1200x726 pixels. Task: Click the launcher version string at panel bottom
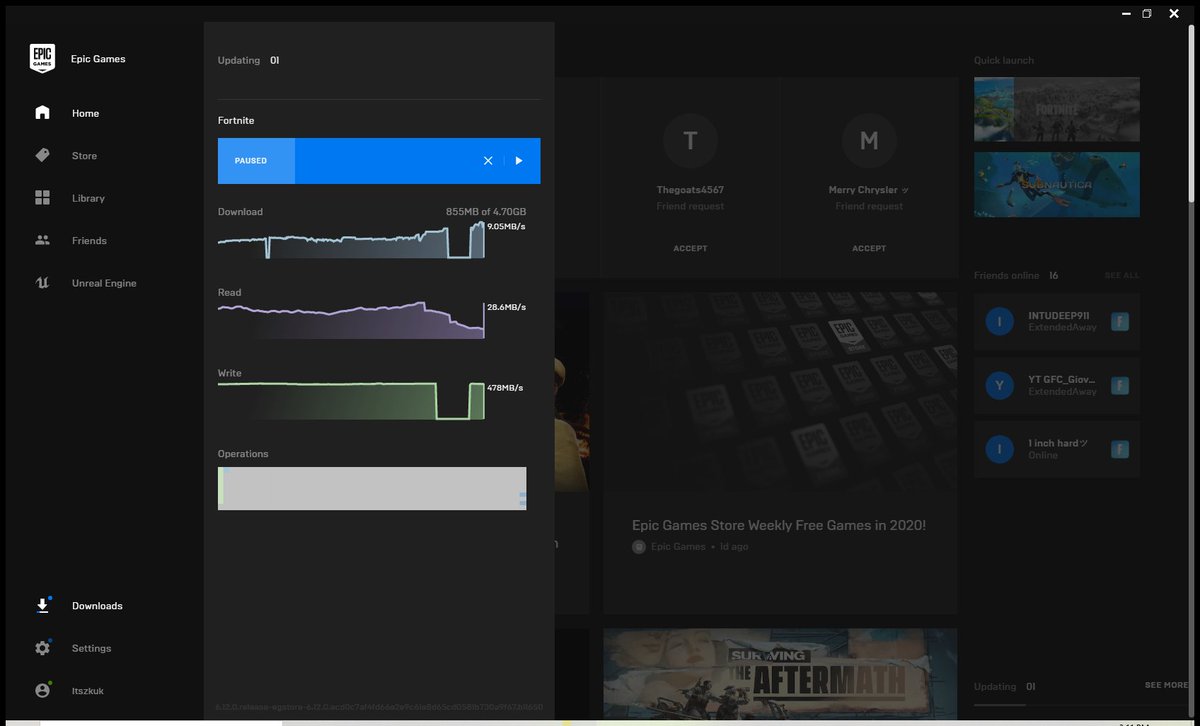[x=379, y=707]
